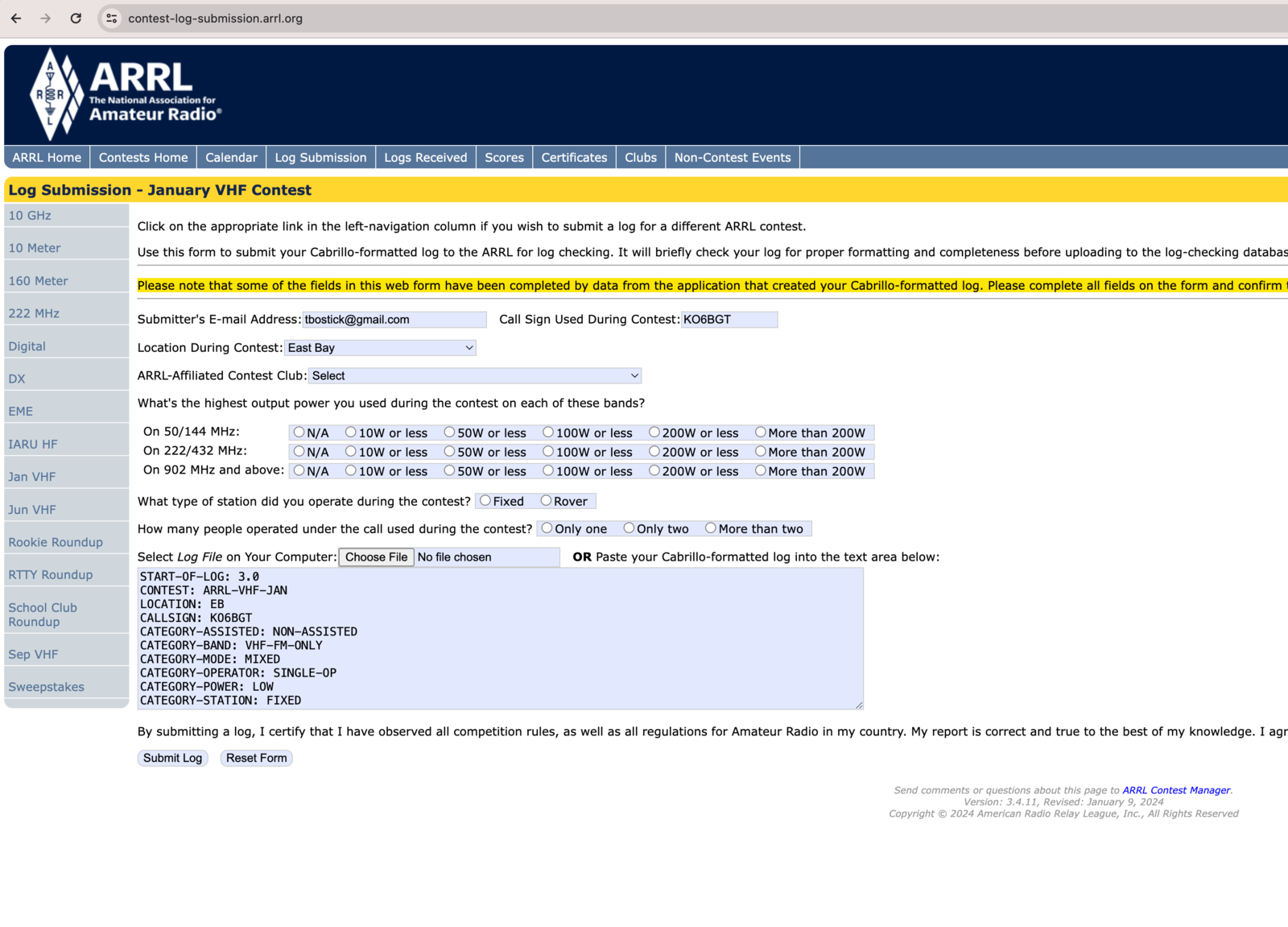
Task: Open Rookie Roundup in sidebar
Action: 56,542
